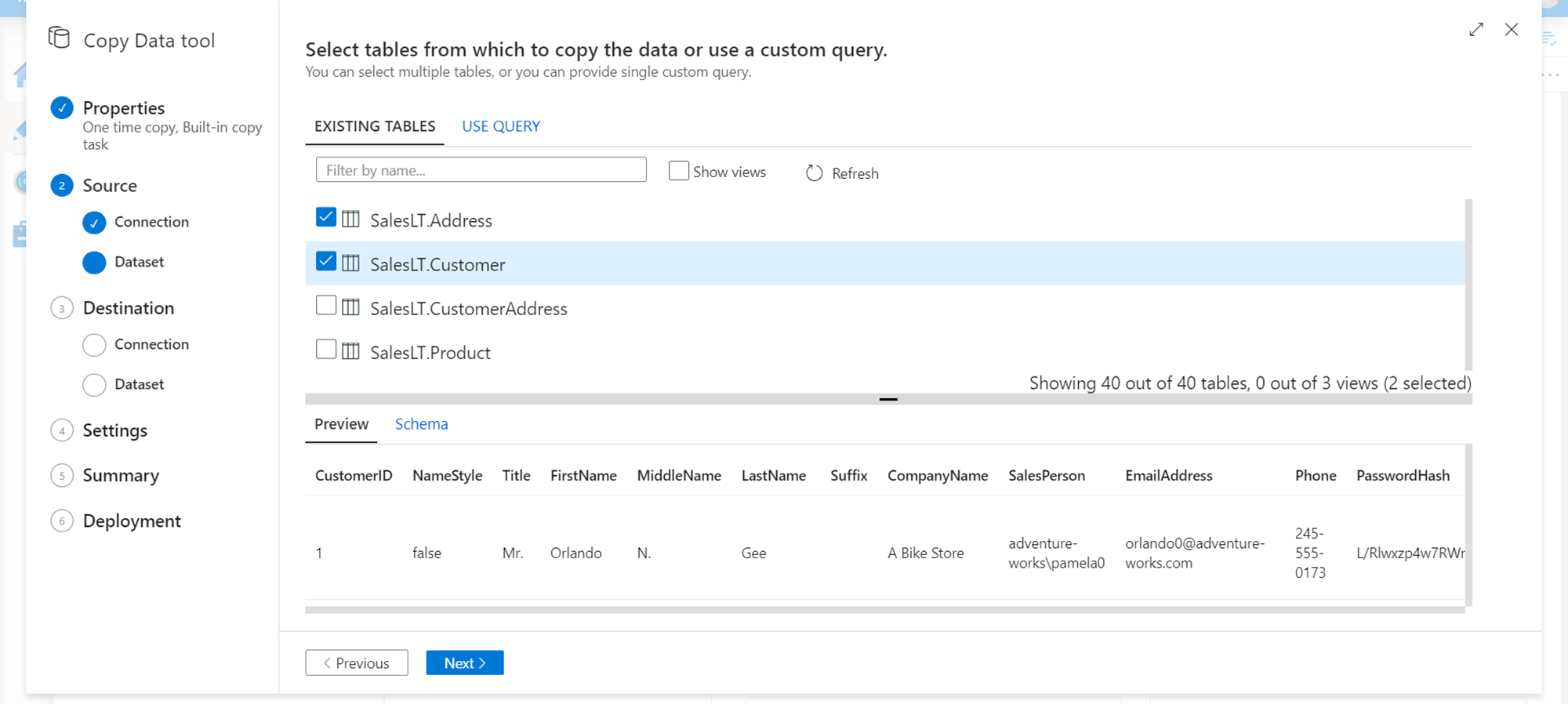
Task: Click the Copy Data tool icon
Action: [x=59, y=38]
